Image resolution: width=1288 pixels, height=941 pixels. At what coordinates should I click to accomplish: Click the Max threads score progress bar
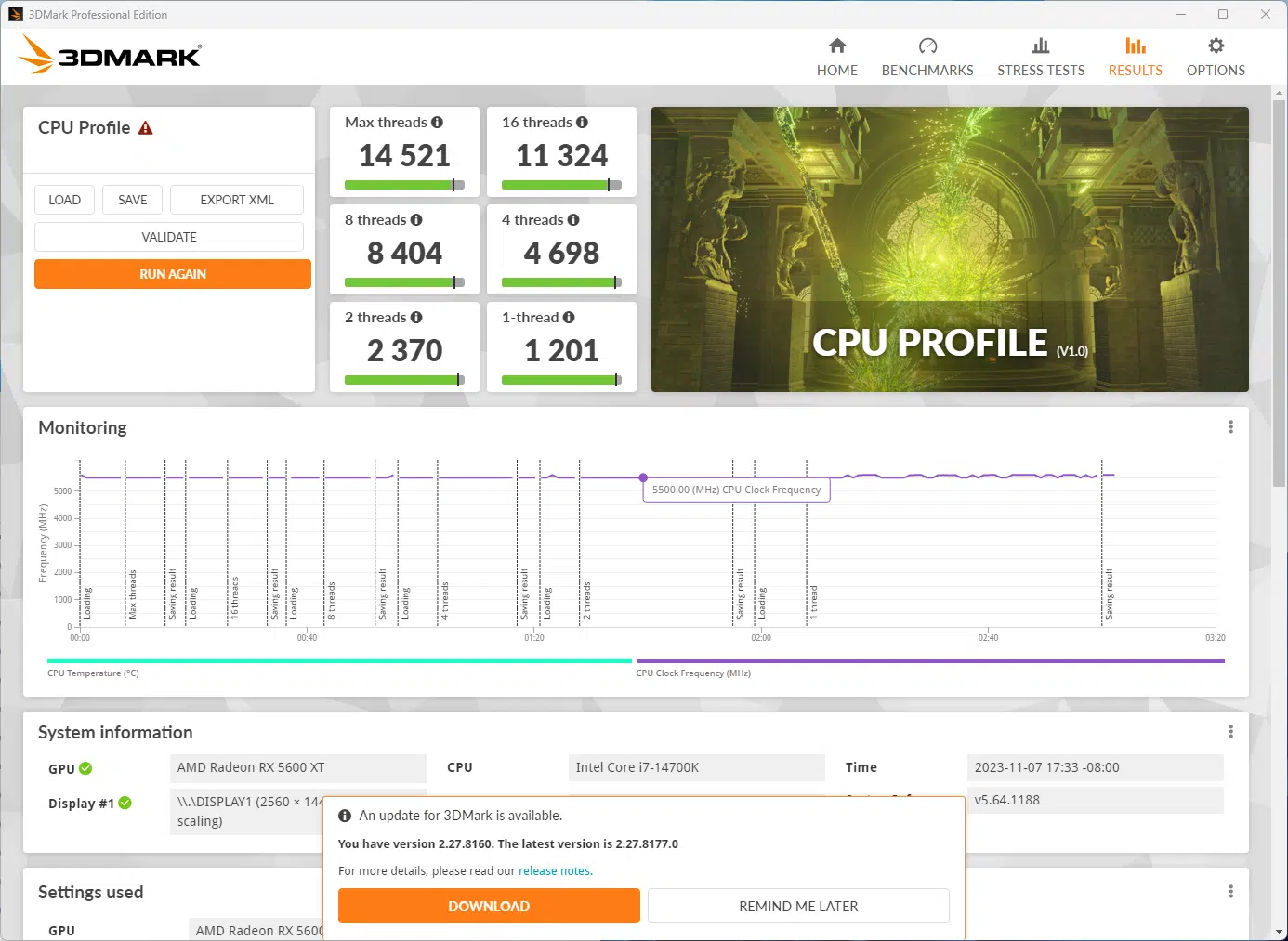click(404, 185)
